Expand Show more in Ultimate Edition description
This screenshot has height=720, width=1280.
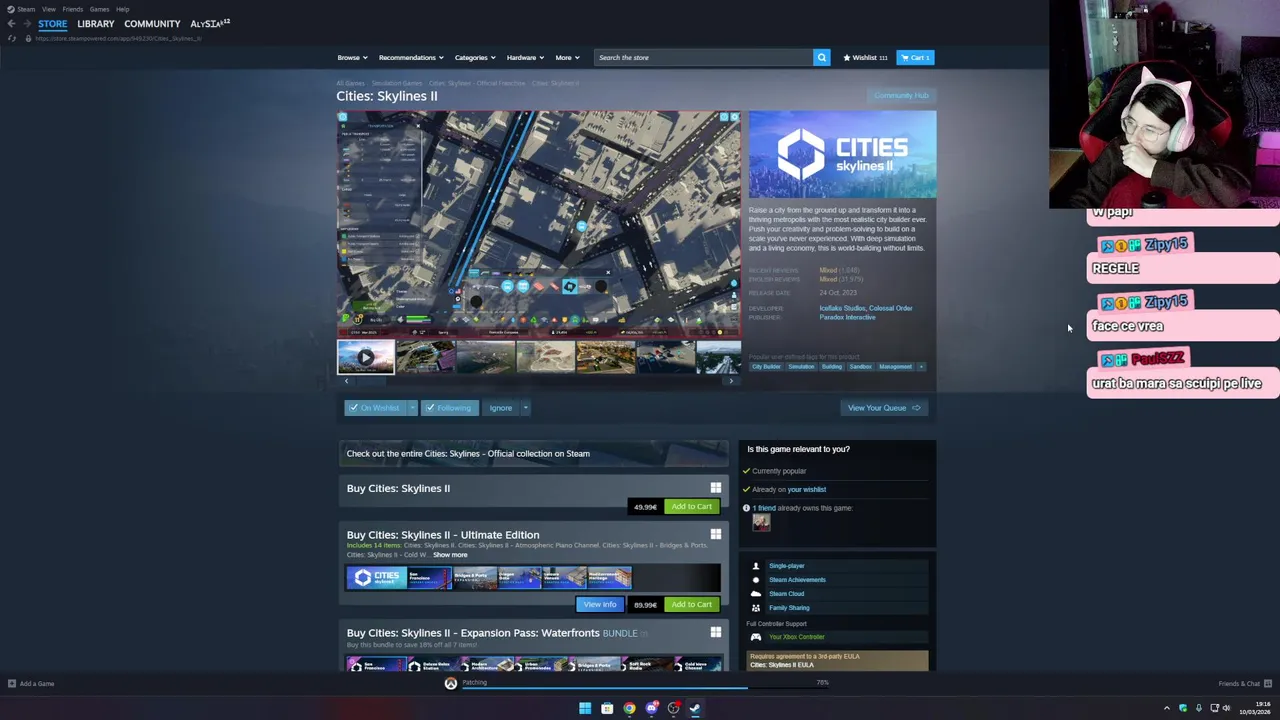(x=450, y=555)
